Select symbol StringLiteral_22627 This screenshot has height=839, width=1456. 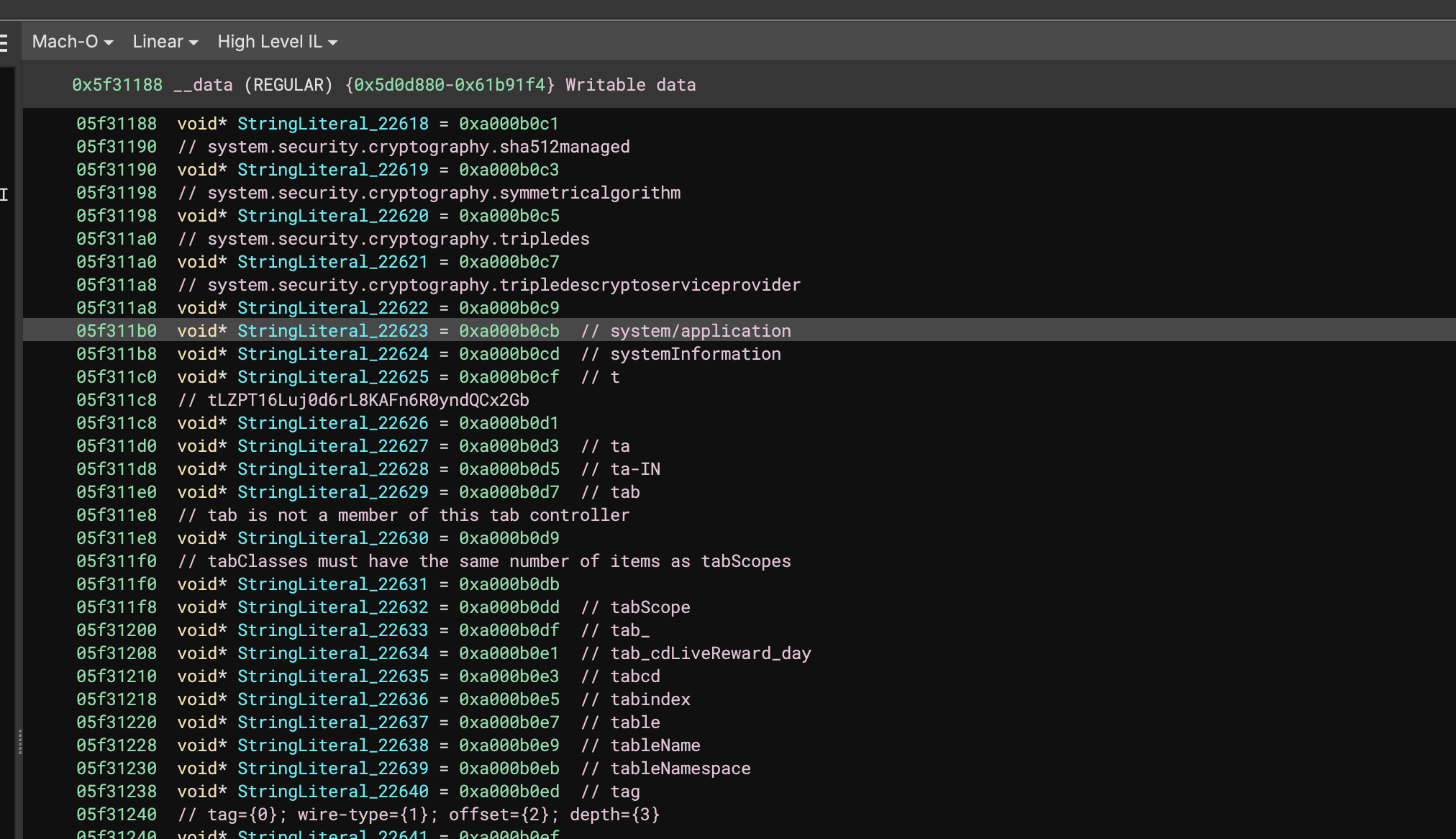click(333, 446)
